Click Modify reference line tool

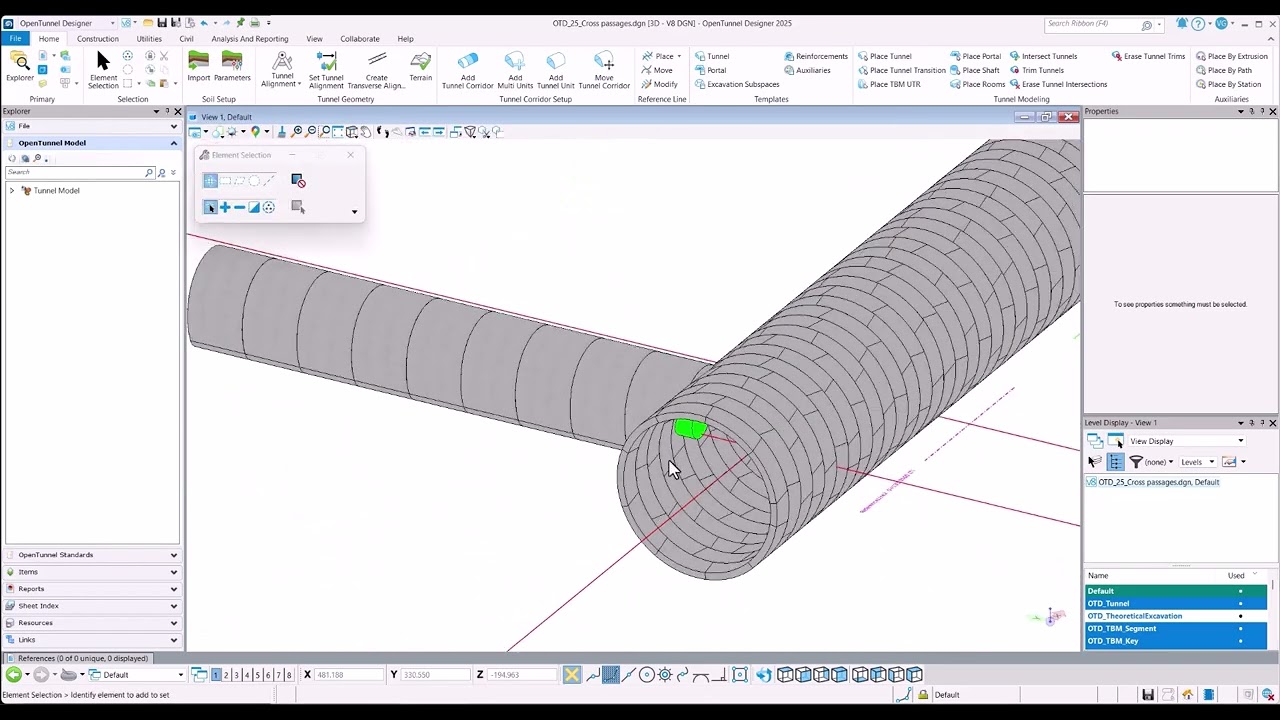[x=660, y=84]
